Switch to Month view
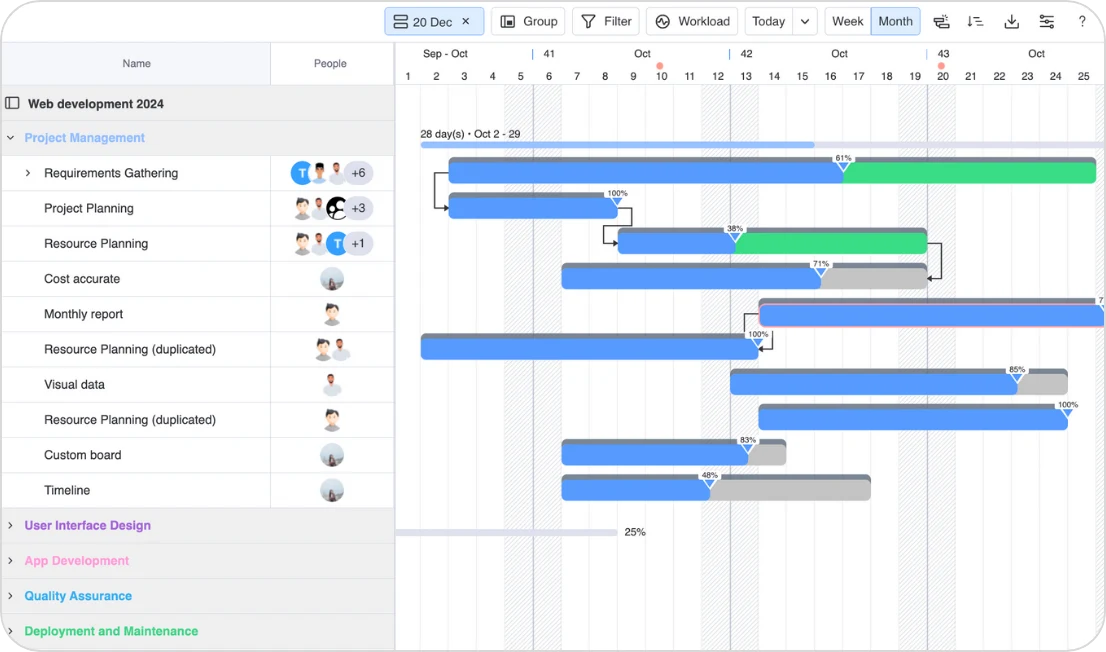 click(895, 20)
